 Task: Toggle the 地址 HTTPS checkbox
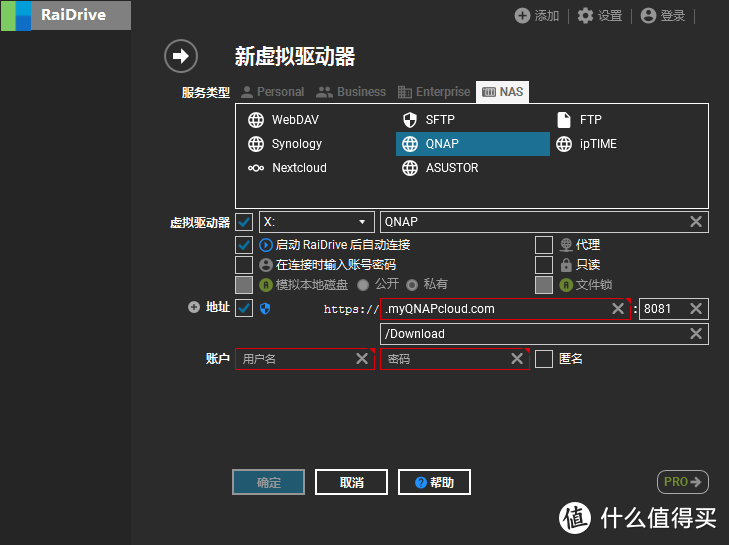244,308
